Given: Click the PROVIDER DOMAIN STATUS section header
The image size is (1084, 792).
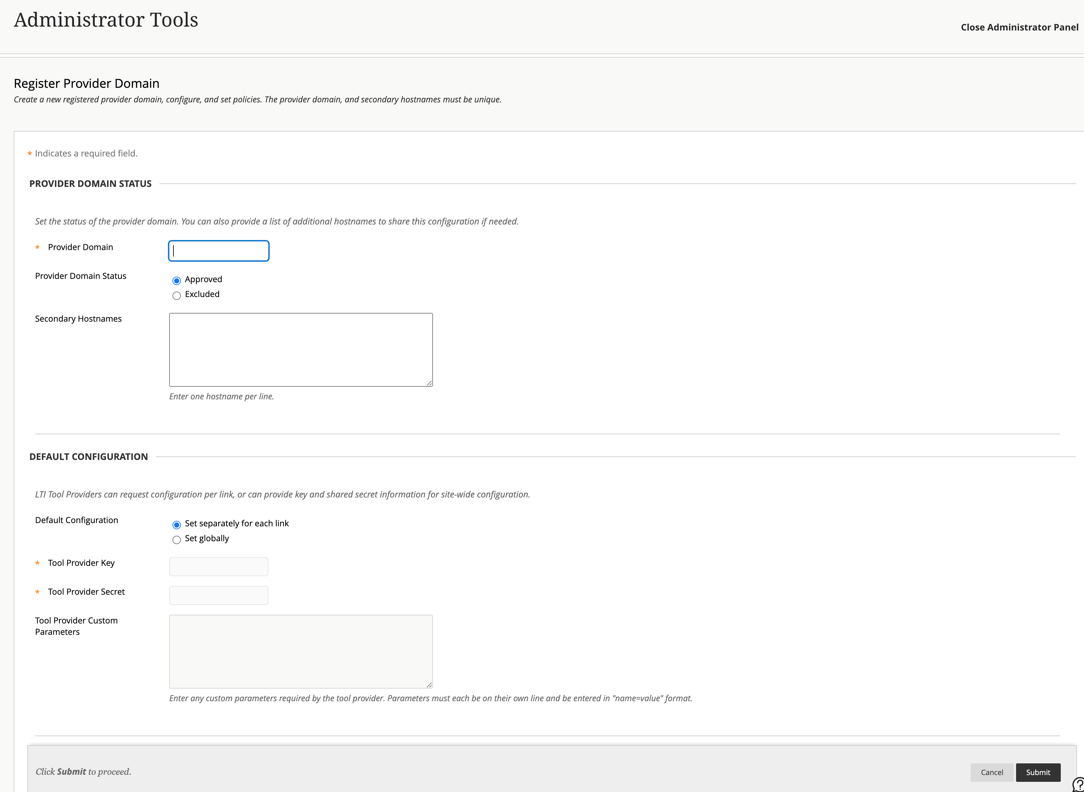Looking at the screenshot, I should [91, 184].
